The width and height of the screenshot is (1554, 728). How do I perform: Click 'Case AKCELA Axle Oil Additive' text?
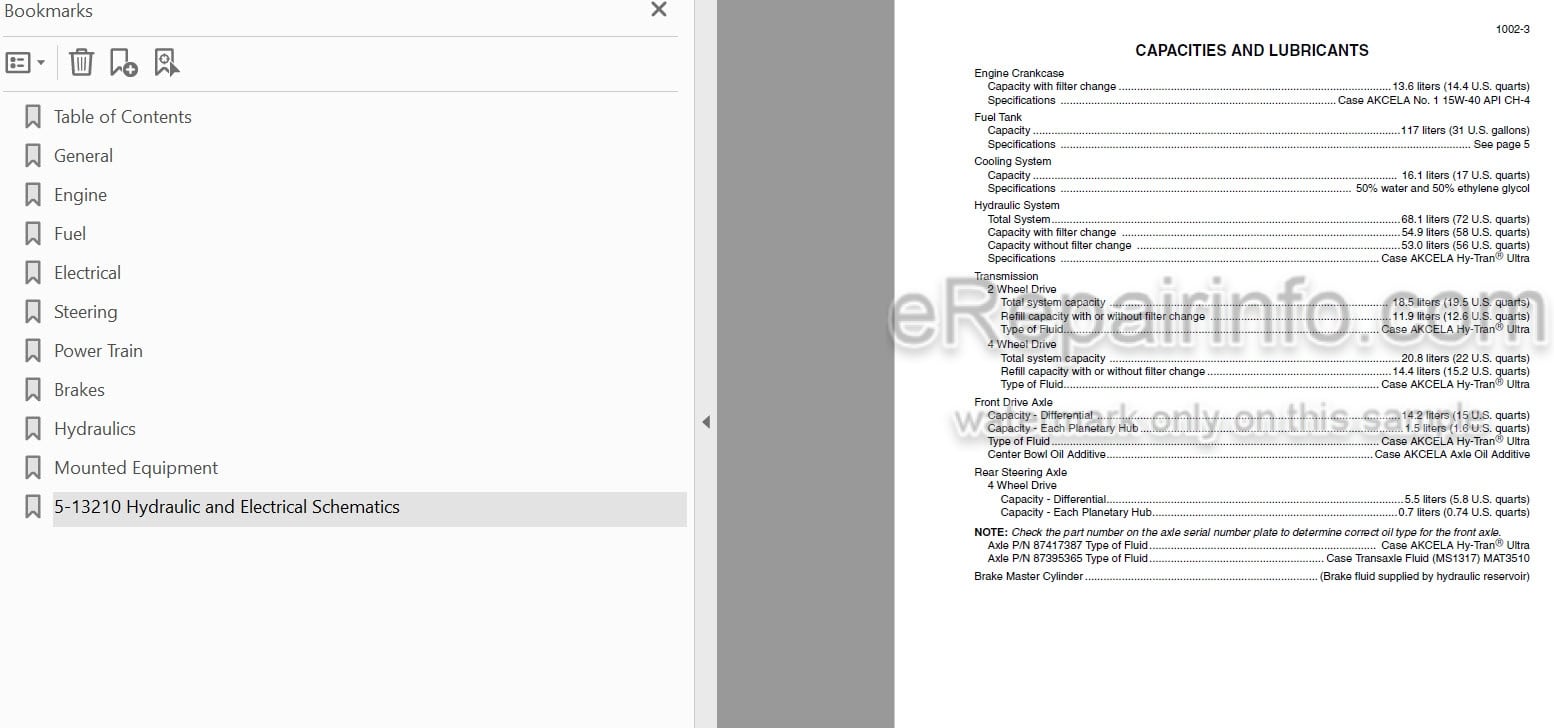click(x=1452, y=454)
